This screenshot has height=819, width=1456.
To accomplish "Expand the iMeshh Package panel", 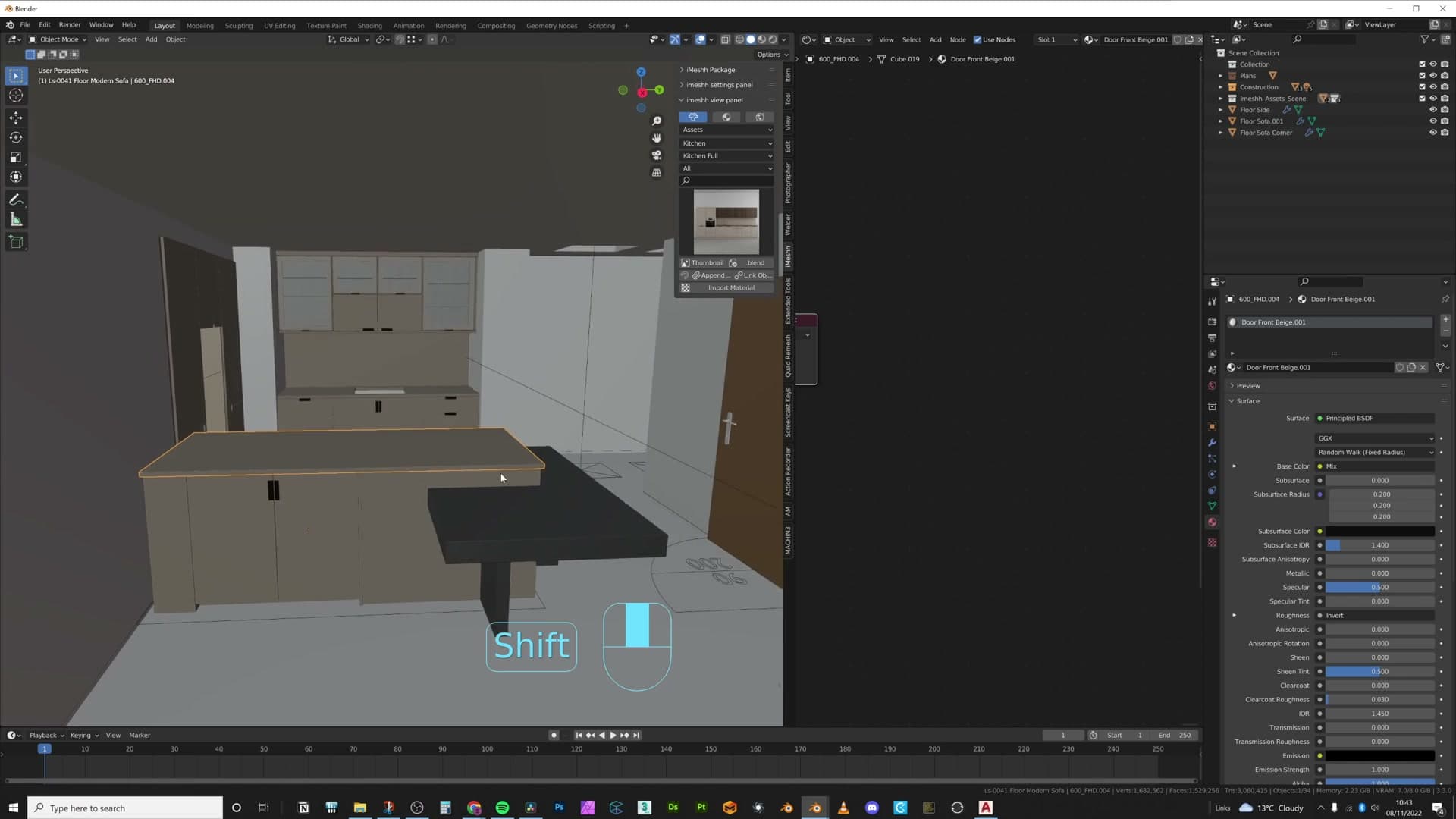I will [709, 70].
